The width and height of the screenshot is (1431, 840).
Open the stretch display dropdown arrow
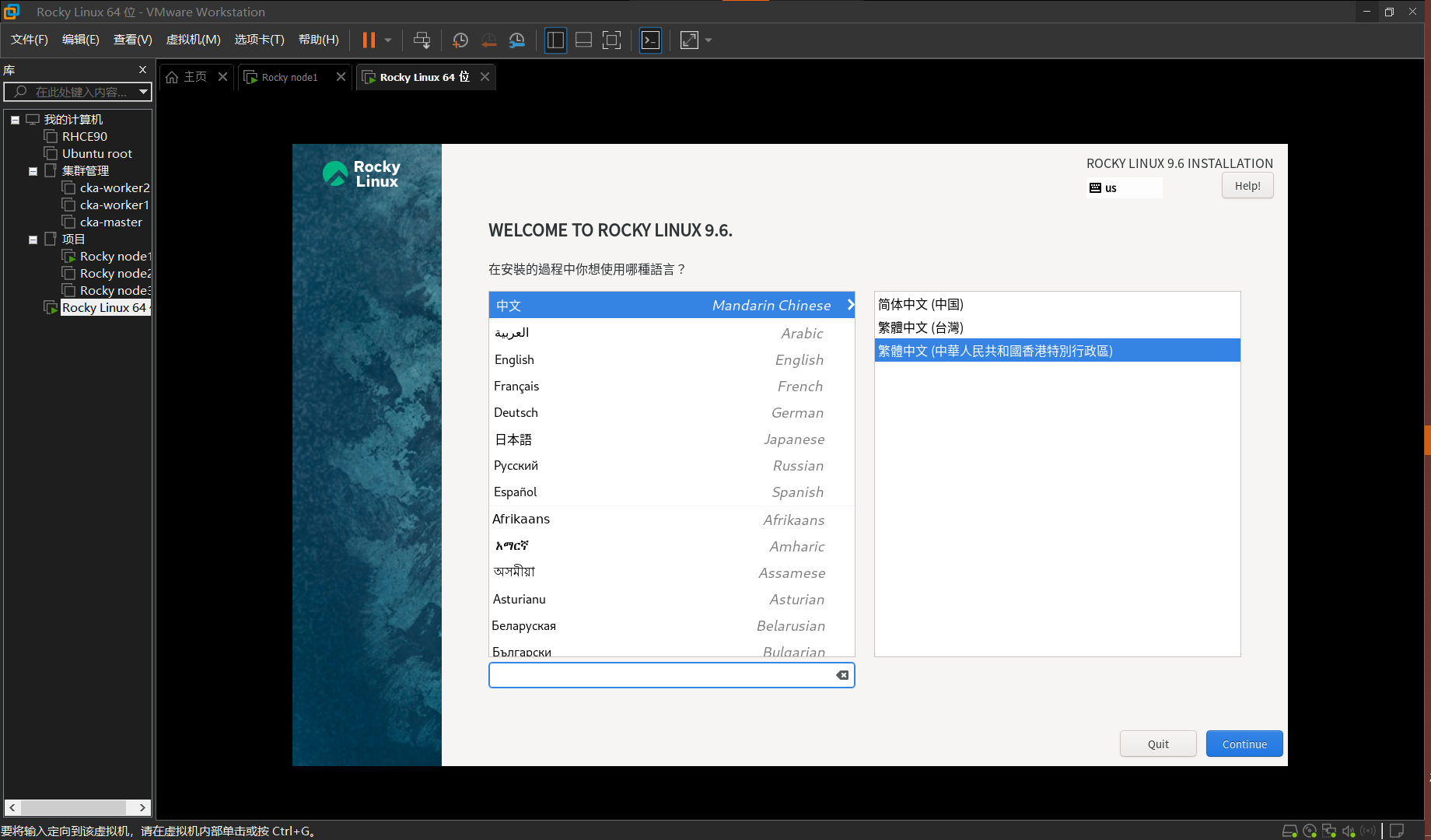pyautogui.click(x=709, y=40)
